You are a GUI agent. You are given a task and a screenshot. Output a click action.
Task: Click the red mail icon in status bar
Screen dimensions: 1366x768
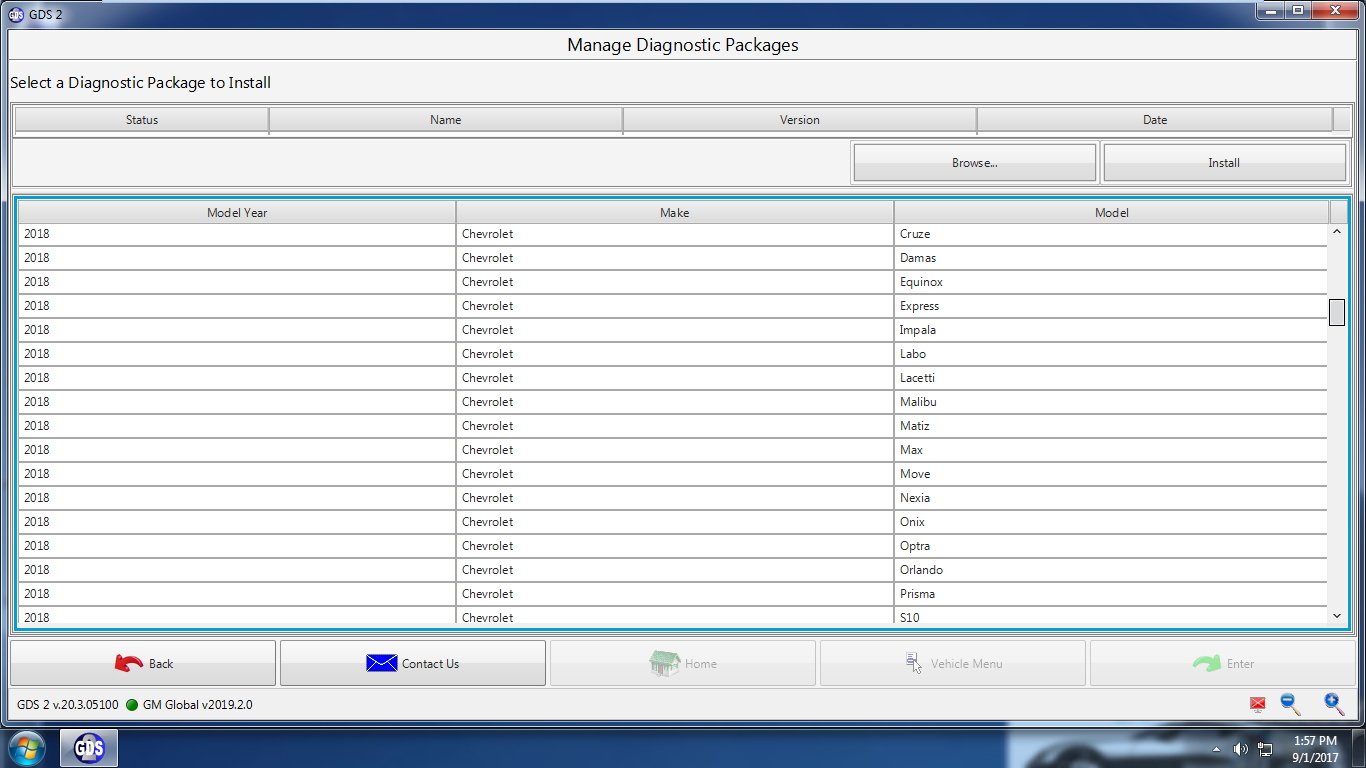click(1258, 705)
